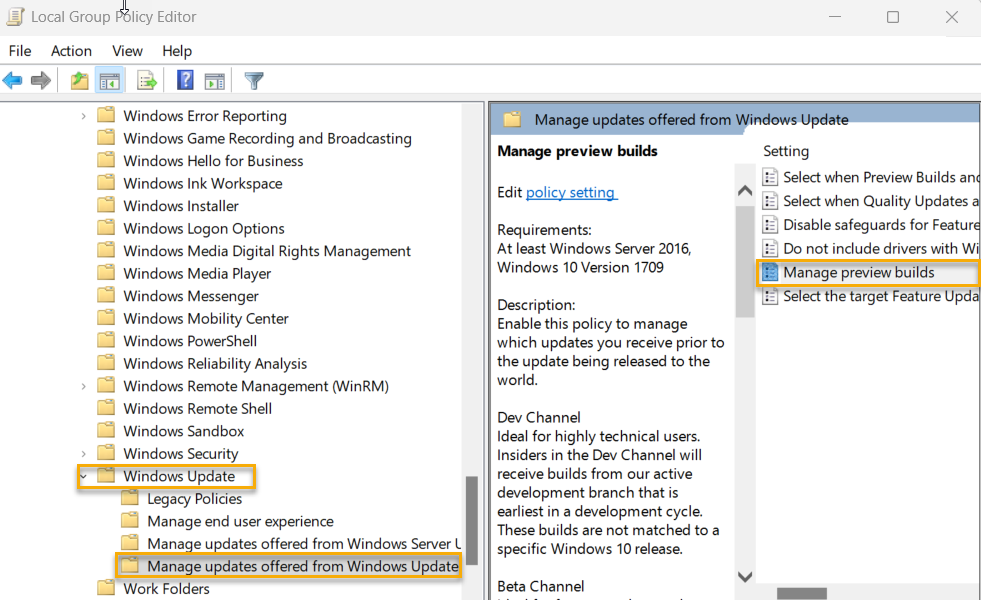The width and height of the screenshot is (981, 600).
Task: Expand the Windows Error Reporting node
Action: point(82,115)
